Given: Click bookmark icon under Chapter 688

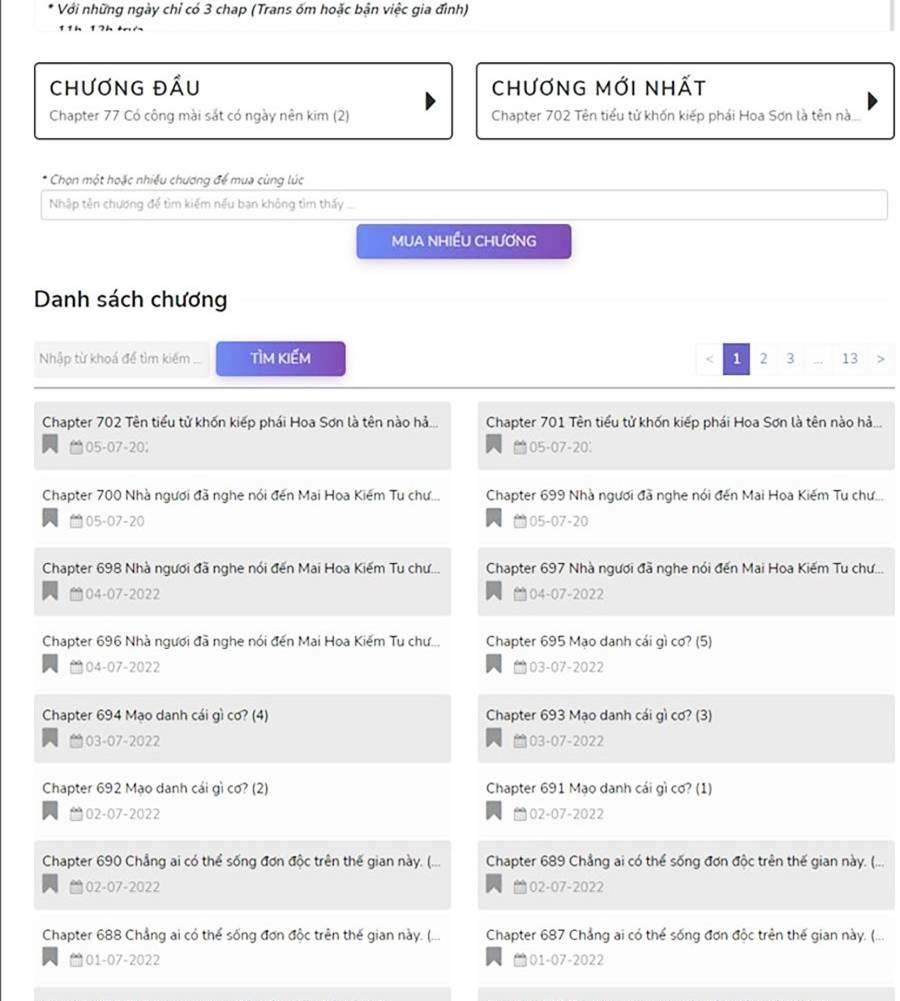Looking at the screenshot, I should click(50, 958).
